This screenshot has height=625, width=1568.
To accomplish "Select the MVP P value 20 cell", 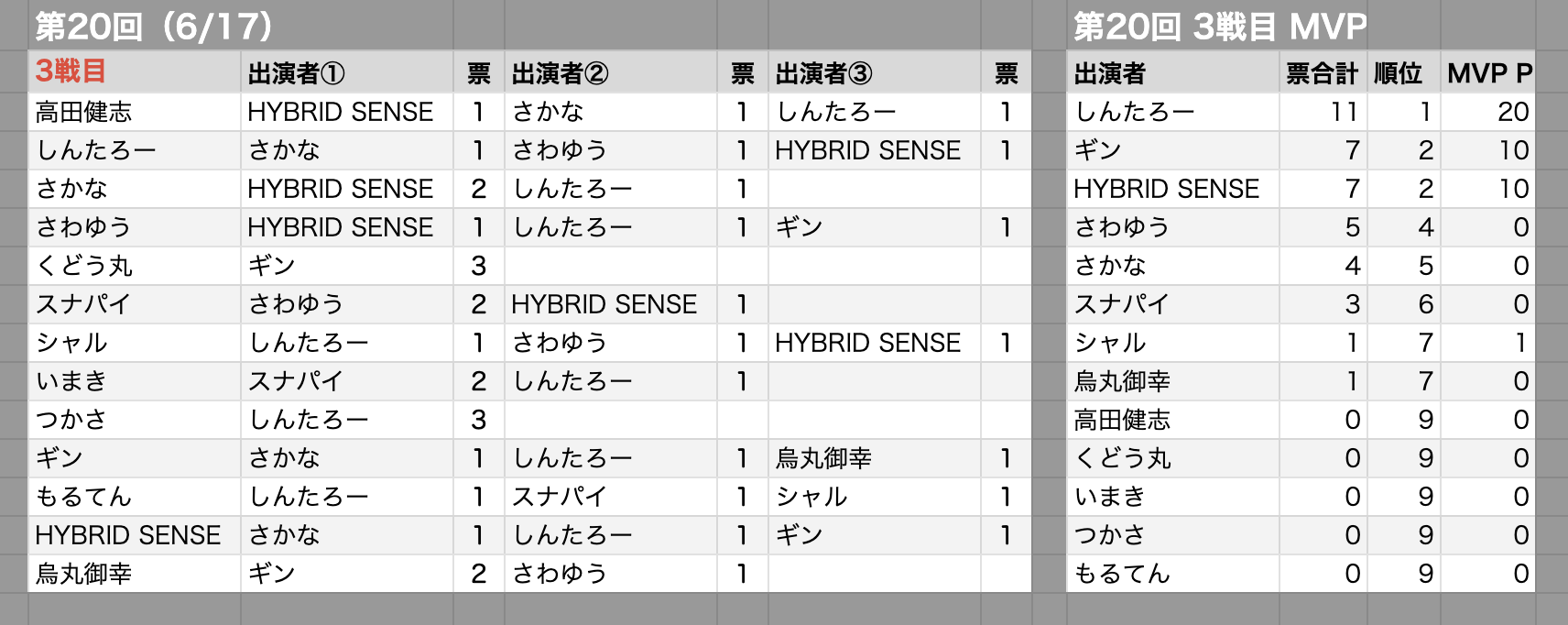I will [1488, 112].
